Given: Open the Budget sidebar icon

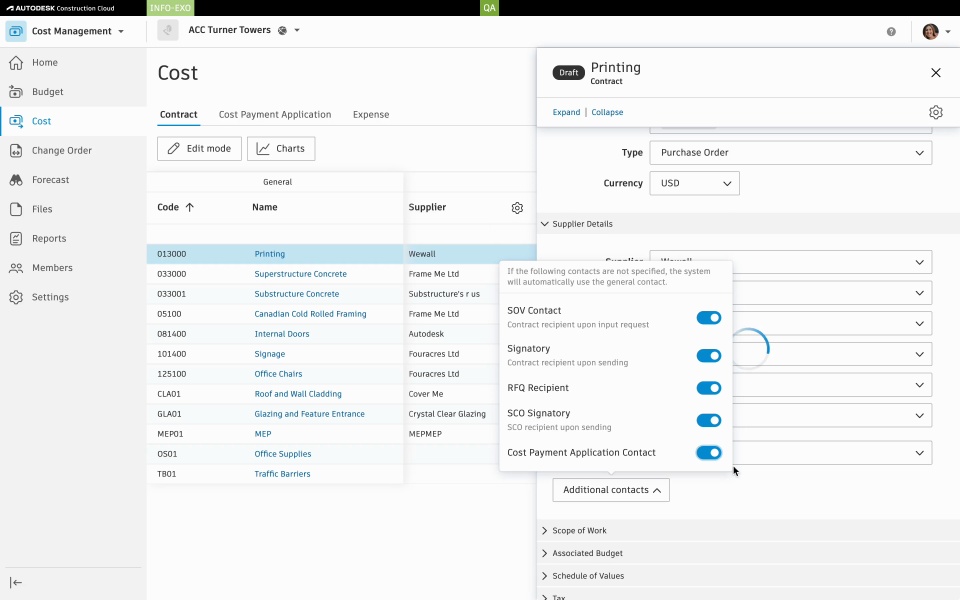Looking at the screenshot, I should pyautogui.click(x=16, y=92).
